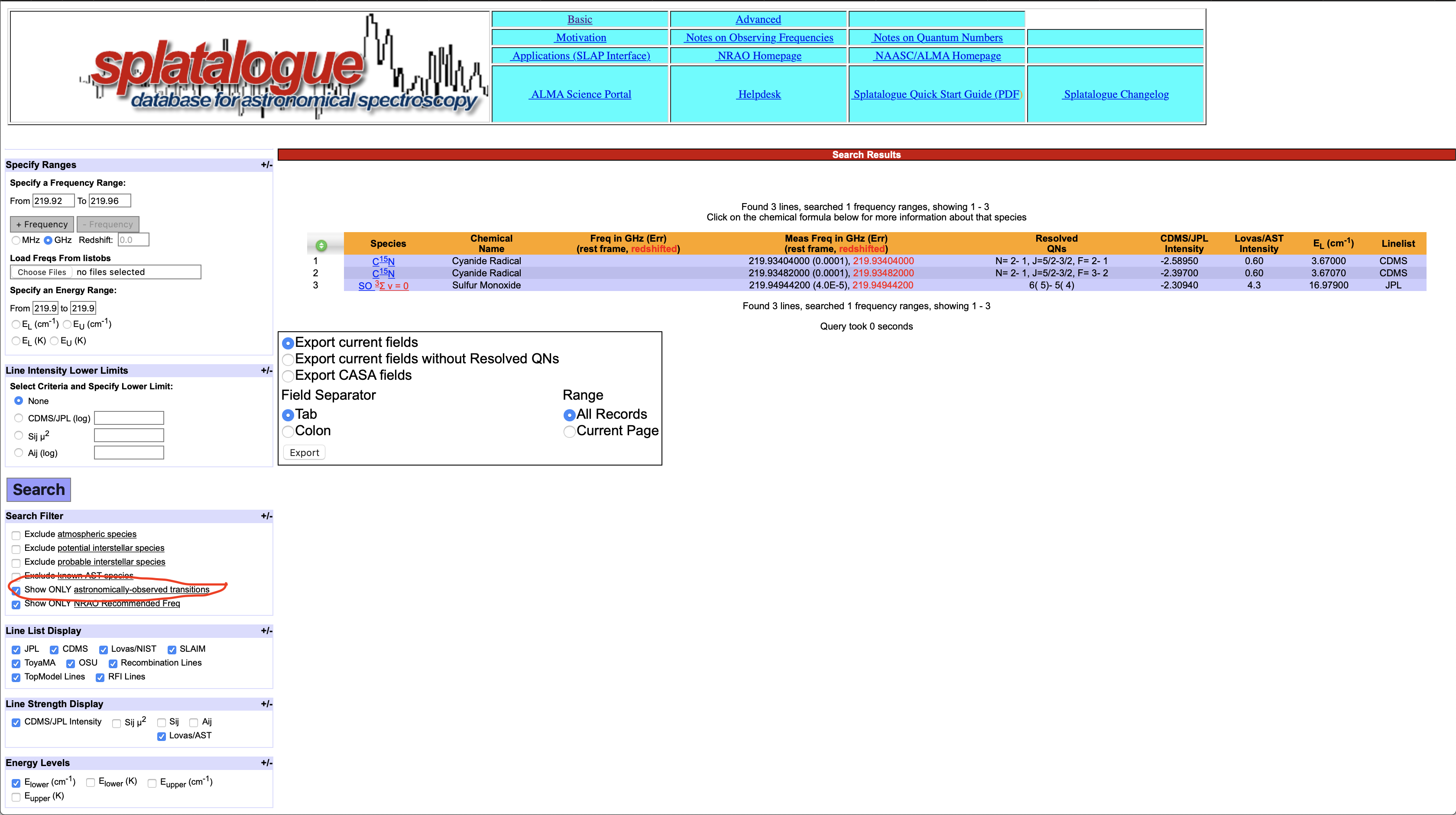Select the CDMS/JPL (log) intensity criteria

[19, 418]
